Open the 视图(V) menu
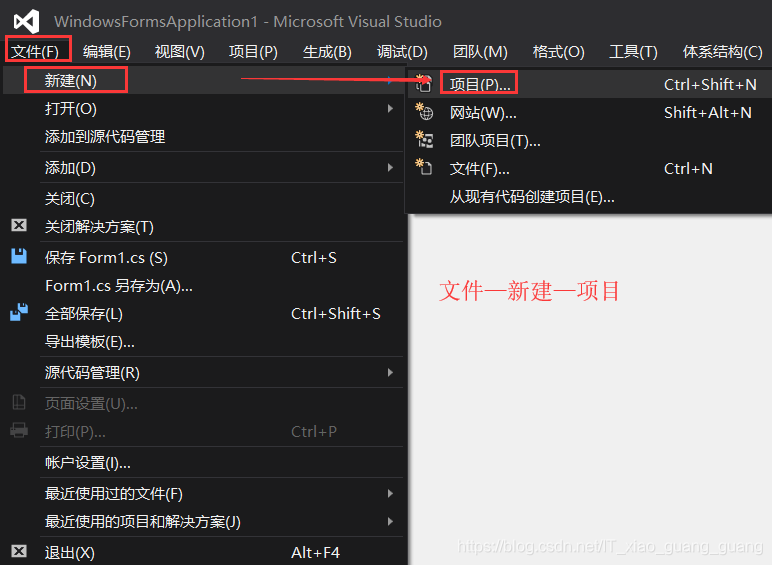The height and width of the screenshot is (565, 772). [180, 51]
